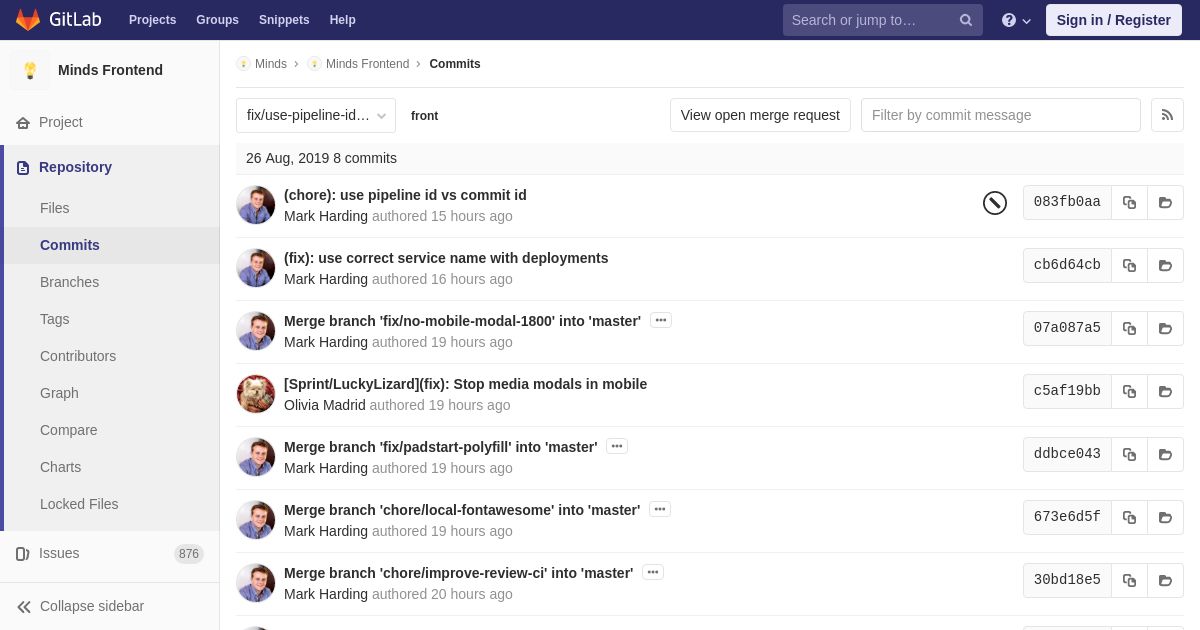Click the Issues count badge 876
Viewport: 1200px width, 630px height.
[x=189, y=554]
